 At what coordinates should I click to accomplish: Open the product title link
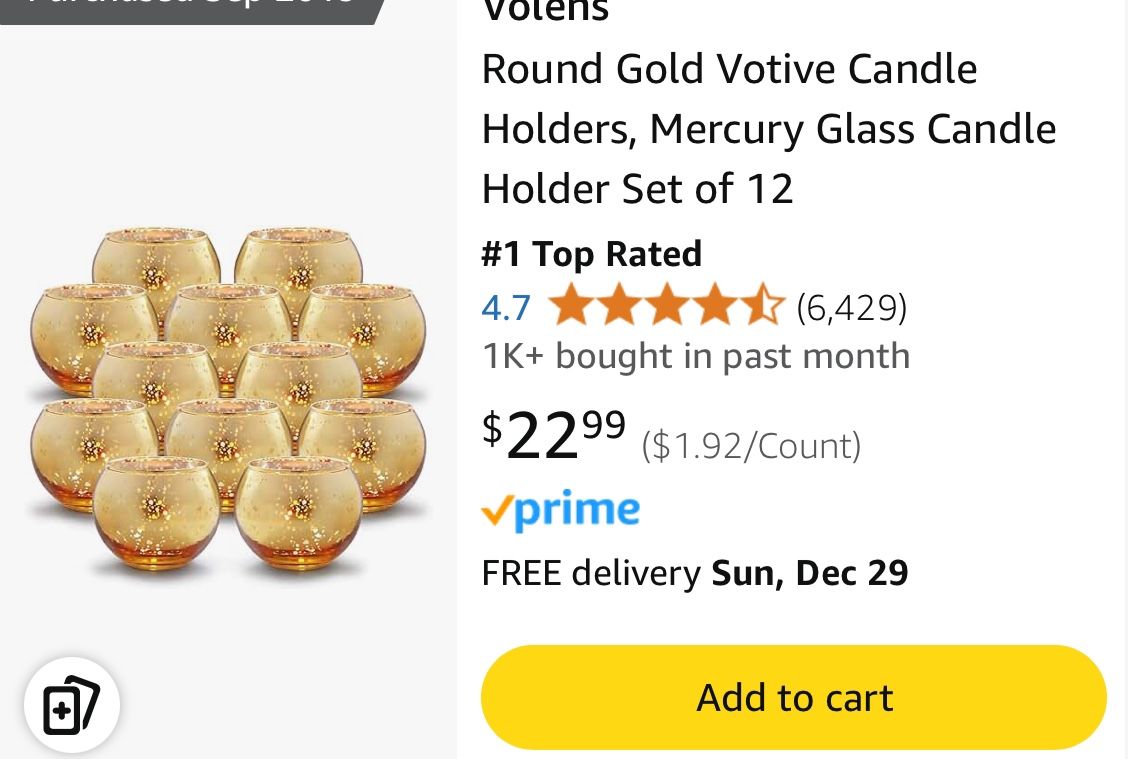pos(768,128)
